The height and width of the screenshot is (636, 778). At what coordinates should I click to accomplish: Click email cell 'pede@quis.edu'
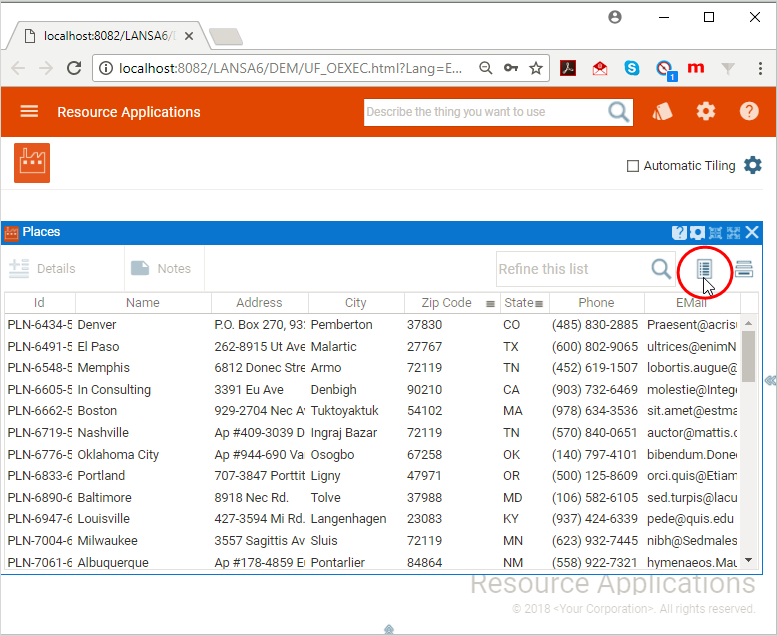tap(690, 519)
